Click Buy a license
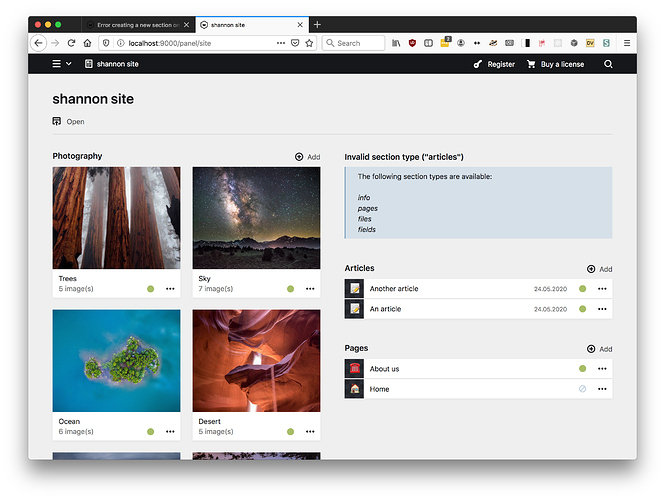This screenshot has height=500, width=665. point(556,64)
